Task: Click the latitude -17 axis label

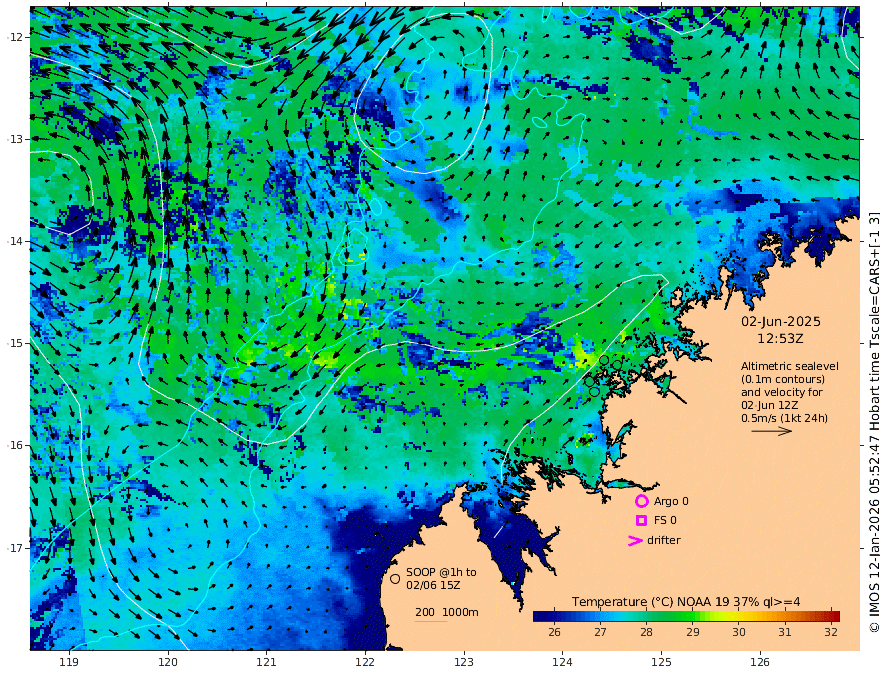Action: pos(15,548)
